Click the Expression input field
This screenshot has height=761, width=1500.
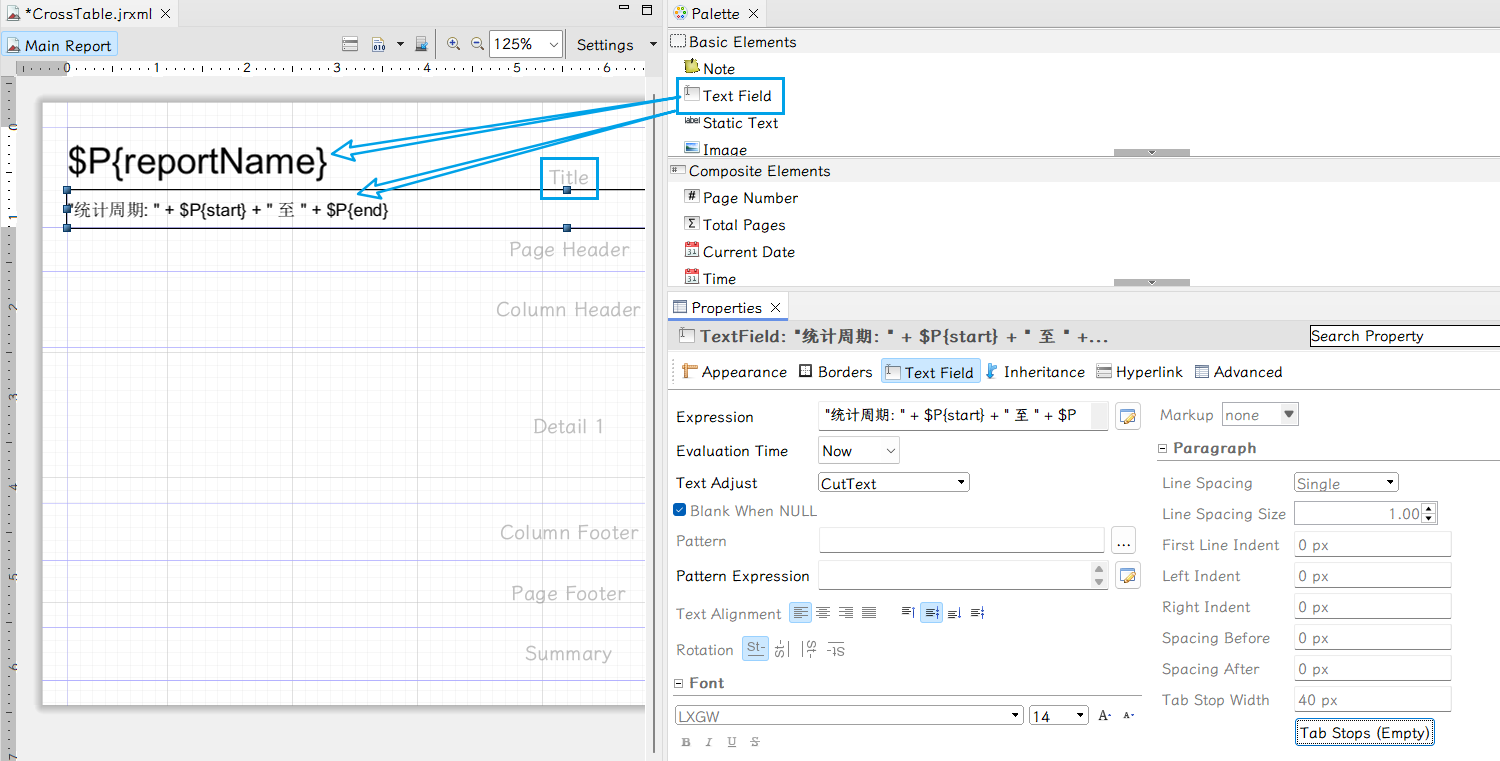tap(963, 415)
